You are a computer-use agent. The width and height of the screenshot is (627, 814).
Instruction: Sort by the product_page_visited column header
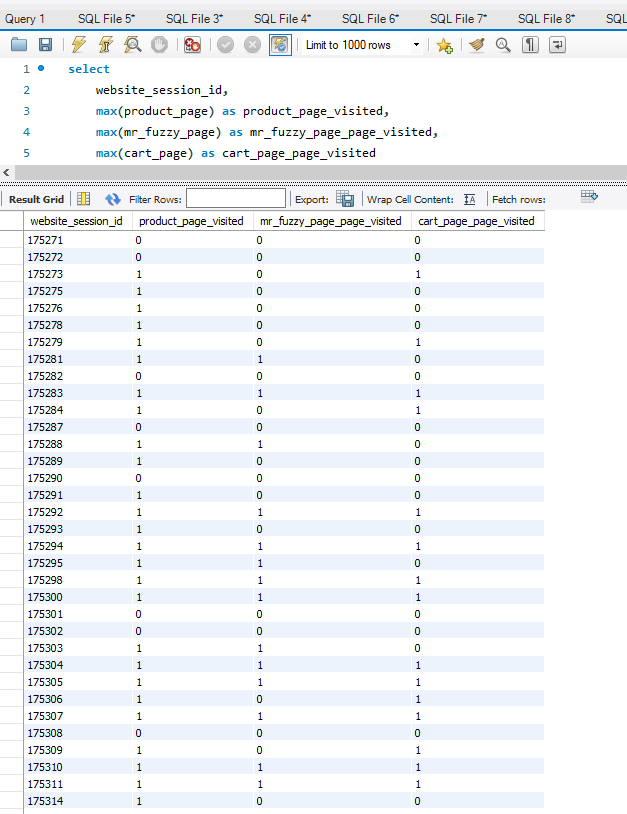[x=192, y=221]
